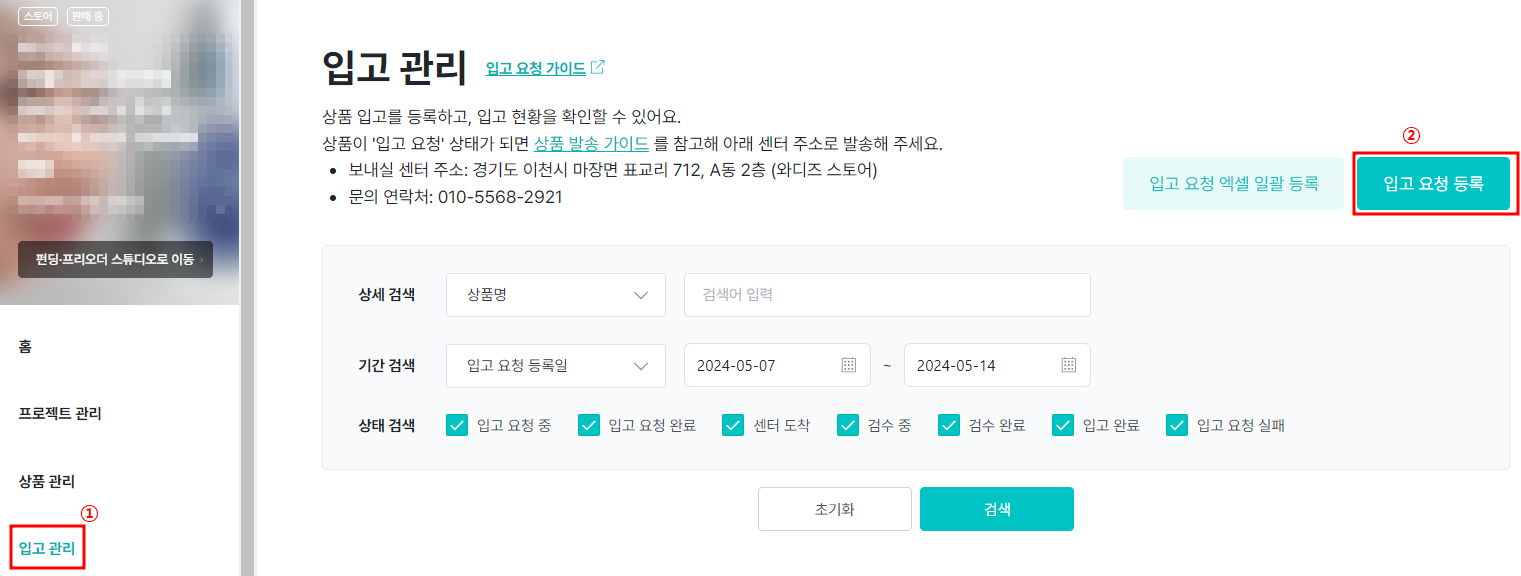Toggle the 센터 도착 status checkbox
Viewport: 1521px width, 576px height.
733,425
